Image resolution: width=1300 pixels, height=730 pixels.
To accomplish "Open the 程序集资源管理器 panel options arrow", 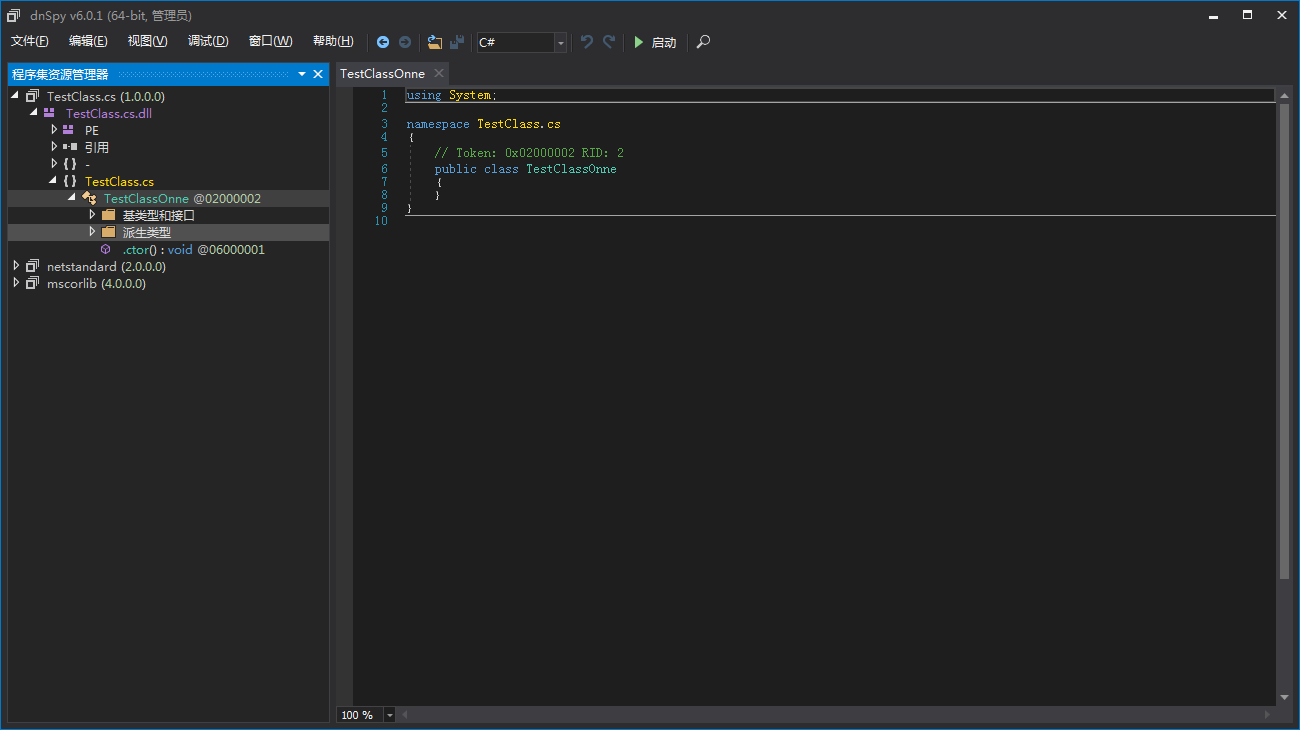I will [x=302, y=74].
